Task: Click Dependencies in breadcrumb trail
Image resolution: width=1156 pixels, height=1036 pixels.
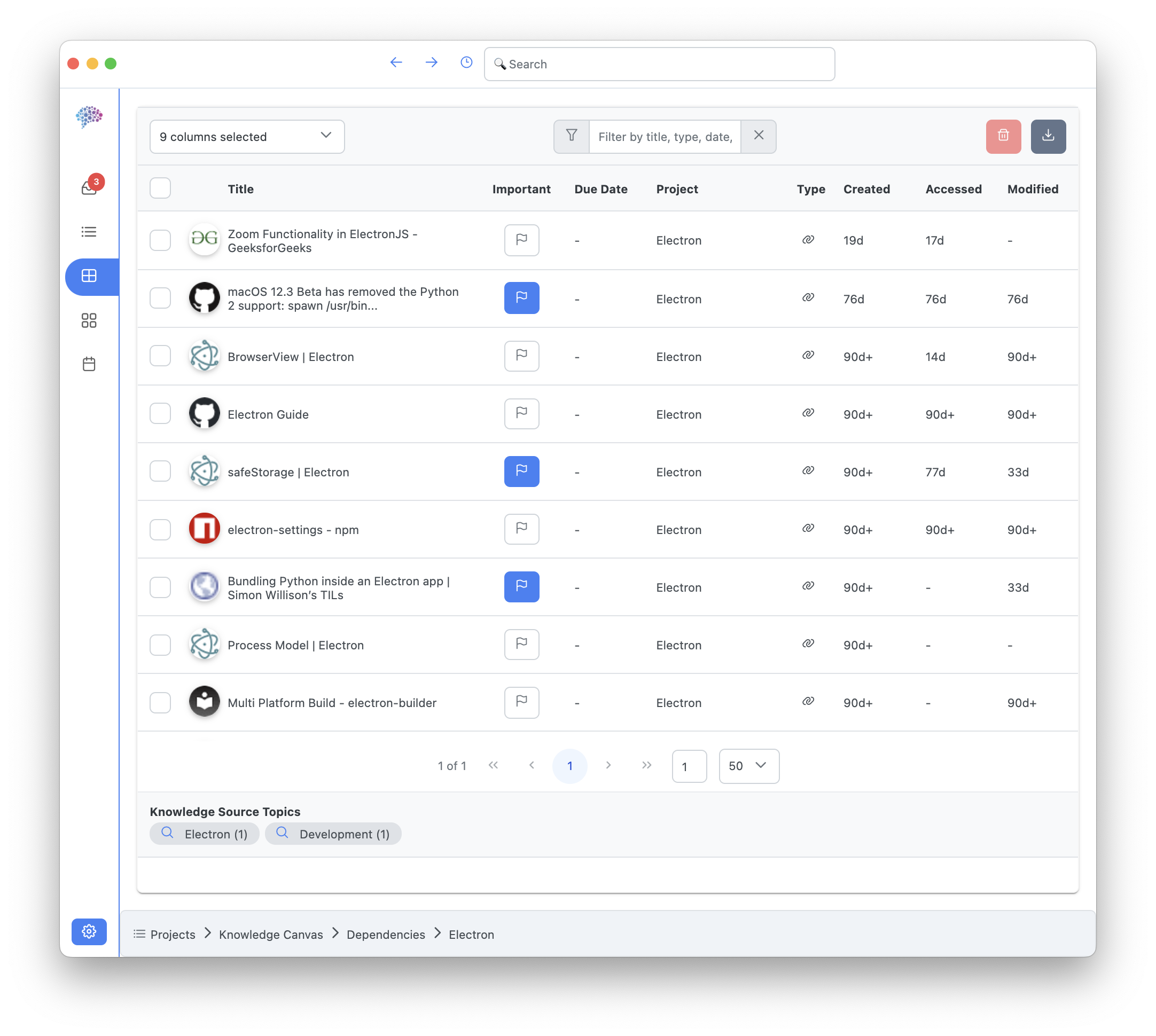Action: point(386,934)
